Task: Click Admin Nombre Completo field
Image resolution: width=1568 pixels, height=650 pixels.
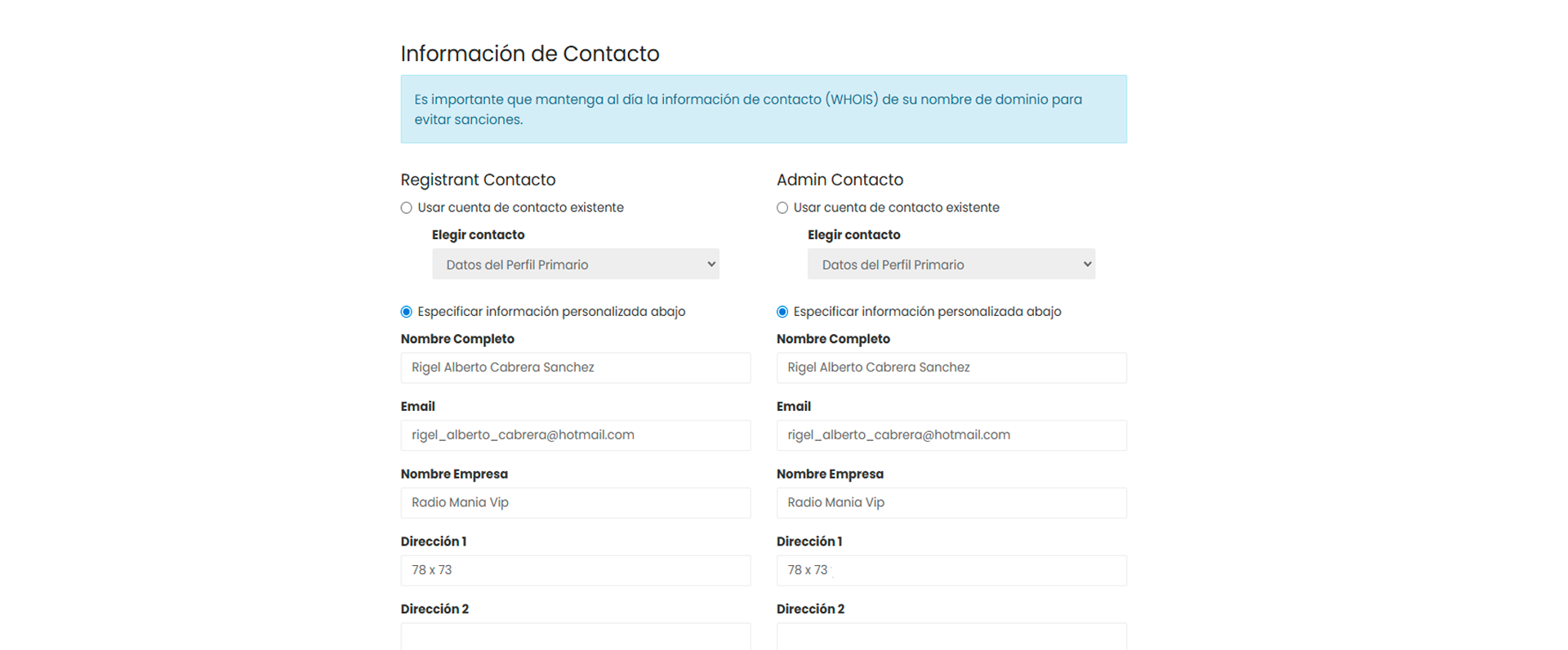Action: (x=951, y=368)
